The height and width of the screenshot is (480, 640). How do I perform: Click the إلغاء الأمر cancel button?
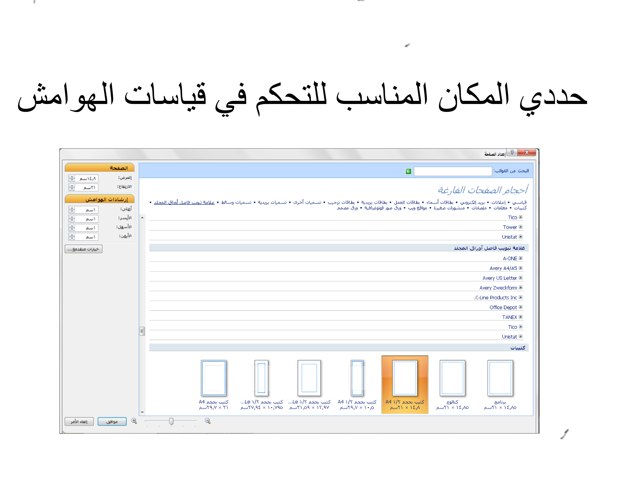click(79, 421)
